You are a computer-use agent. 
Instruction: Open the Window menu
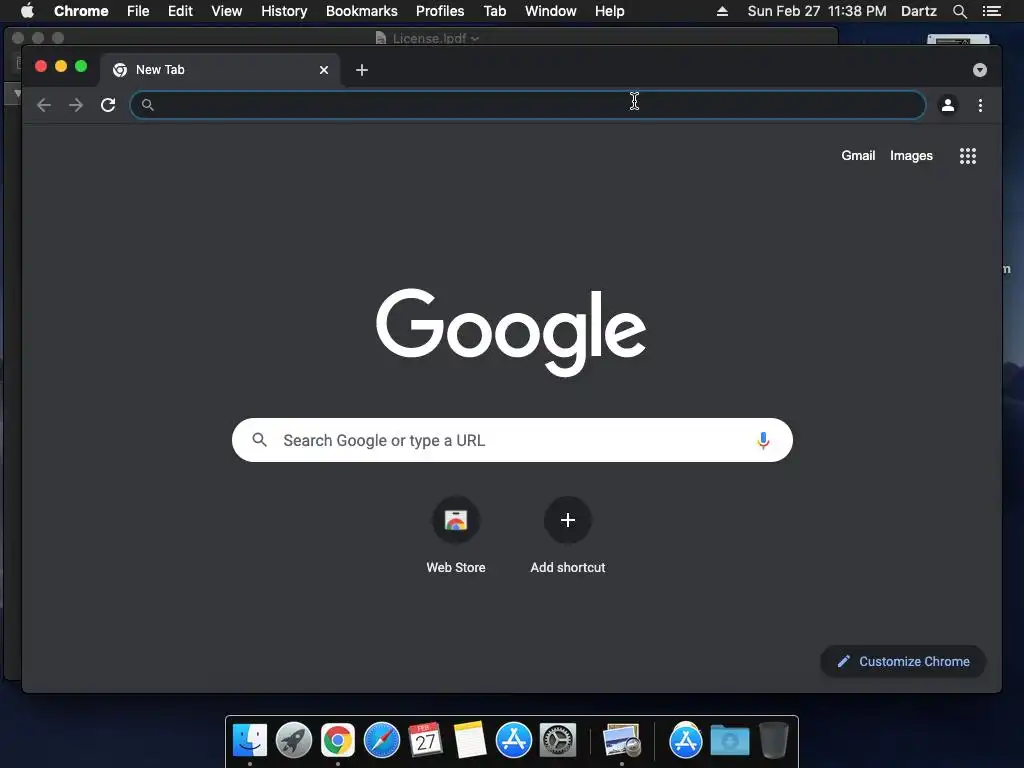pyautogui.click(x=551, y=11)
